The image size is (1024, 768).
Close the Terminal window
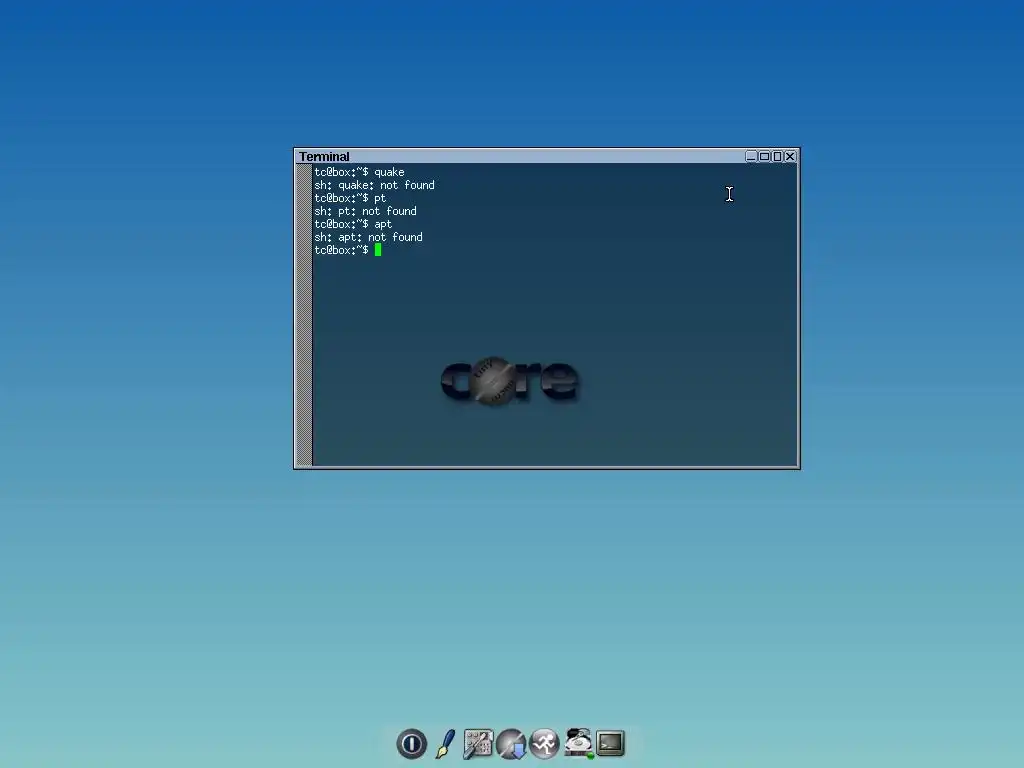coord(790,156)
